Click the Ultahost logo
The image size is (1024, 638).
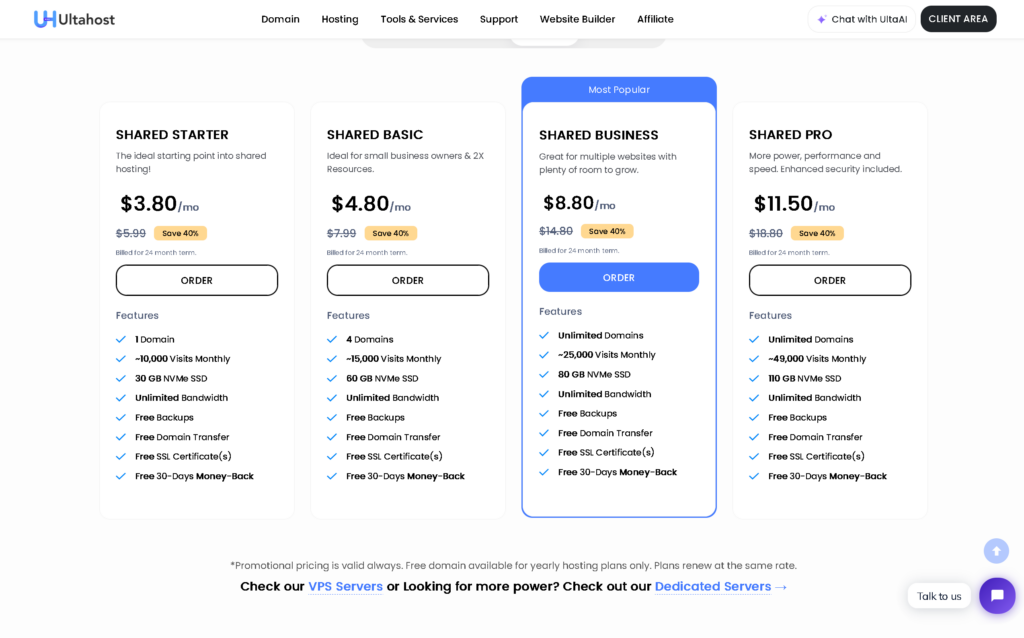point(74,19)
